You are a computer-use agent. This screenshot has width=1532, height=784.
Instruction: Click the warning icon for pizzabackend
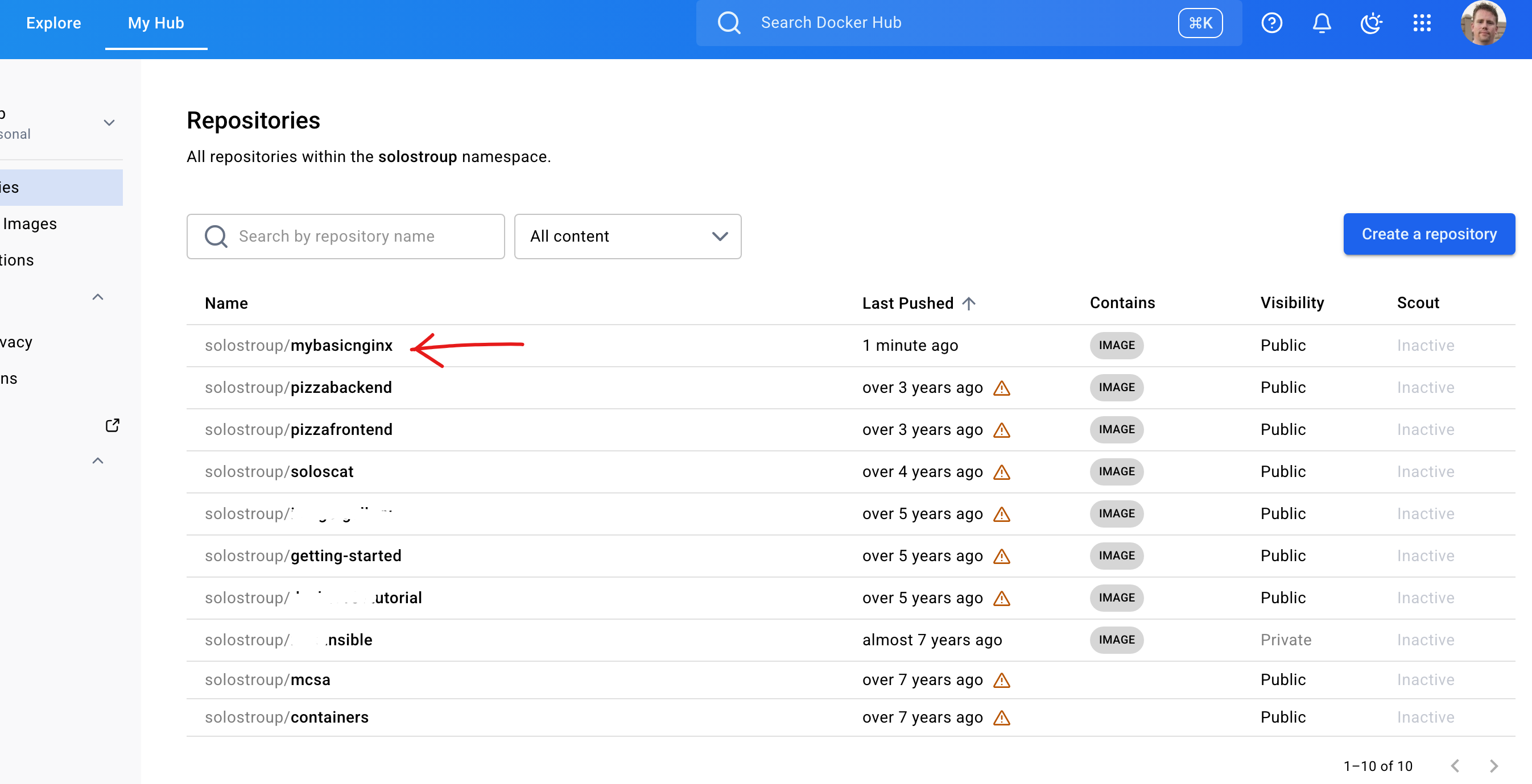pyautogui.click(x=1001, y=388)
